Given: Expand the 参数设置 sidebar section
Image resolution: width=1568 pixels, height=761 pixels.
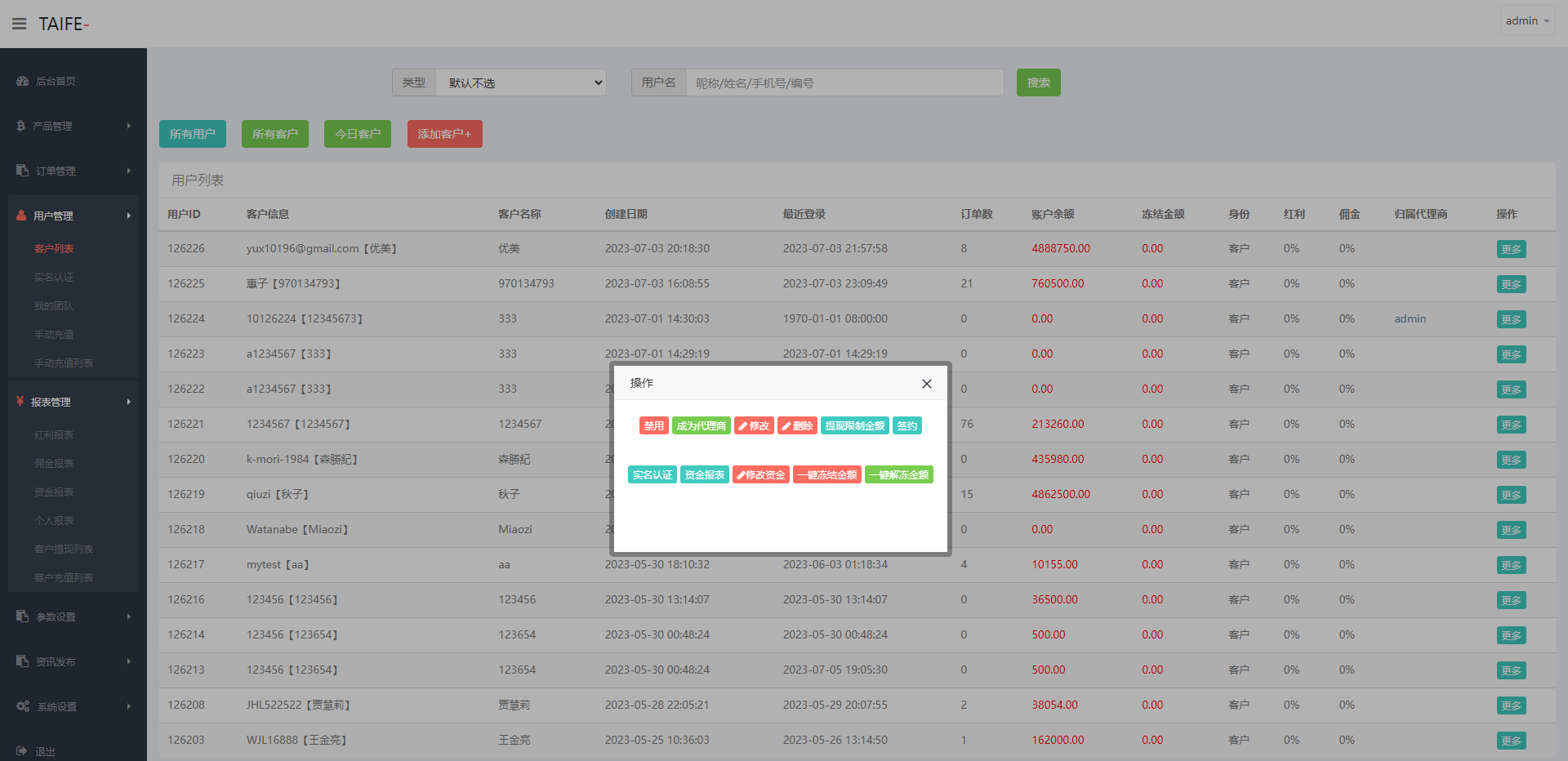Looking at the screenshot, I should (x=73, y=616).
